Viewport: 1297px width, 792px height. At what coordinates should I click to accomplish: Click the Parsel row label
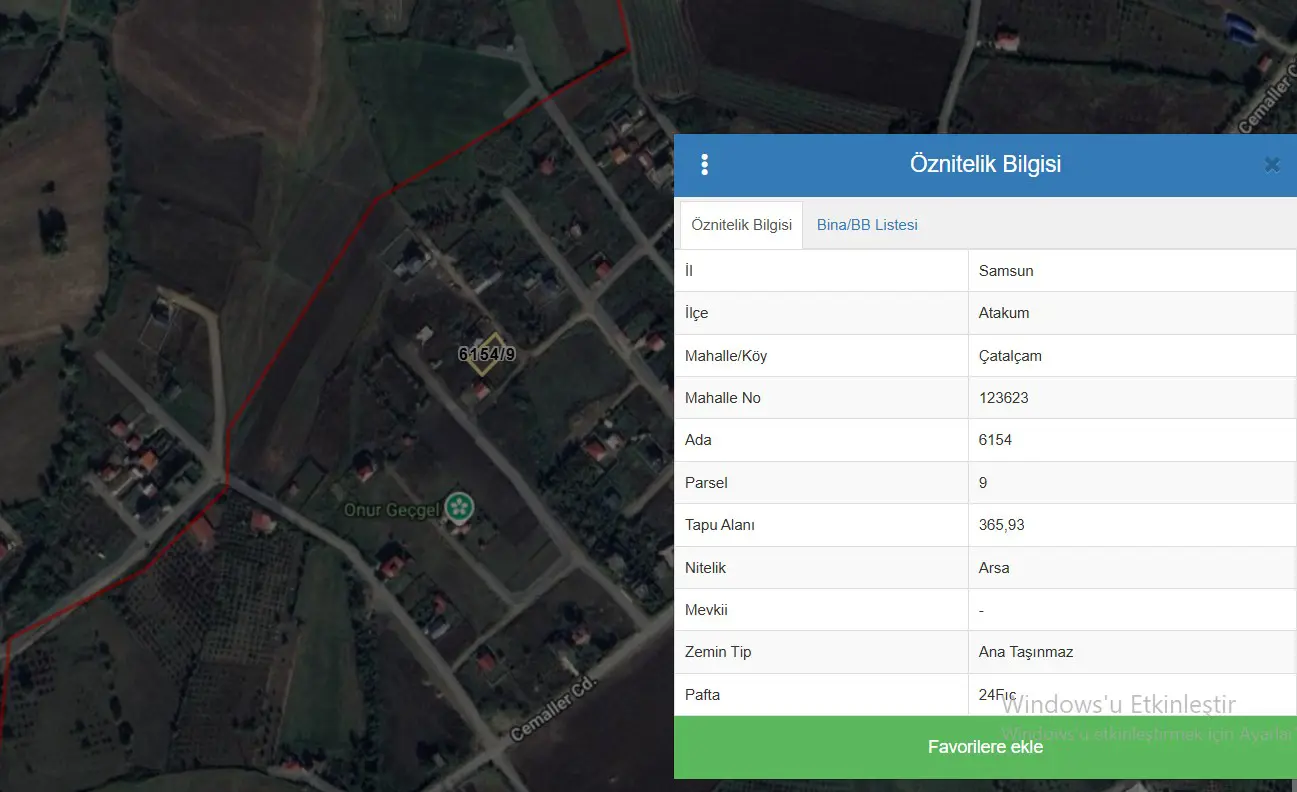[706, 483]
